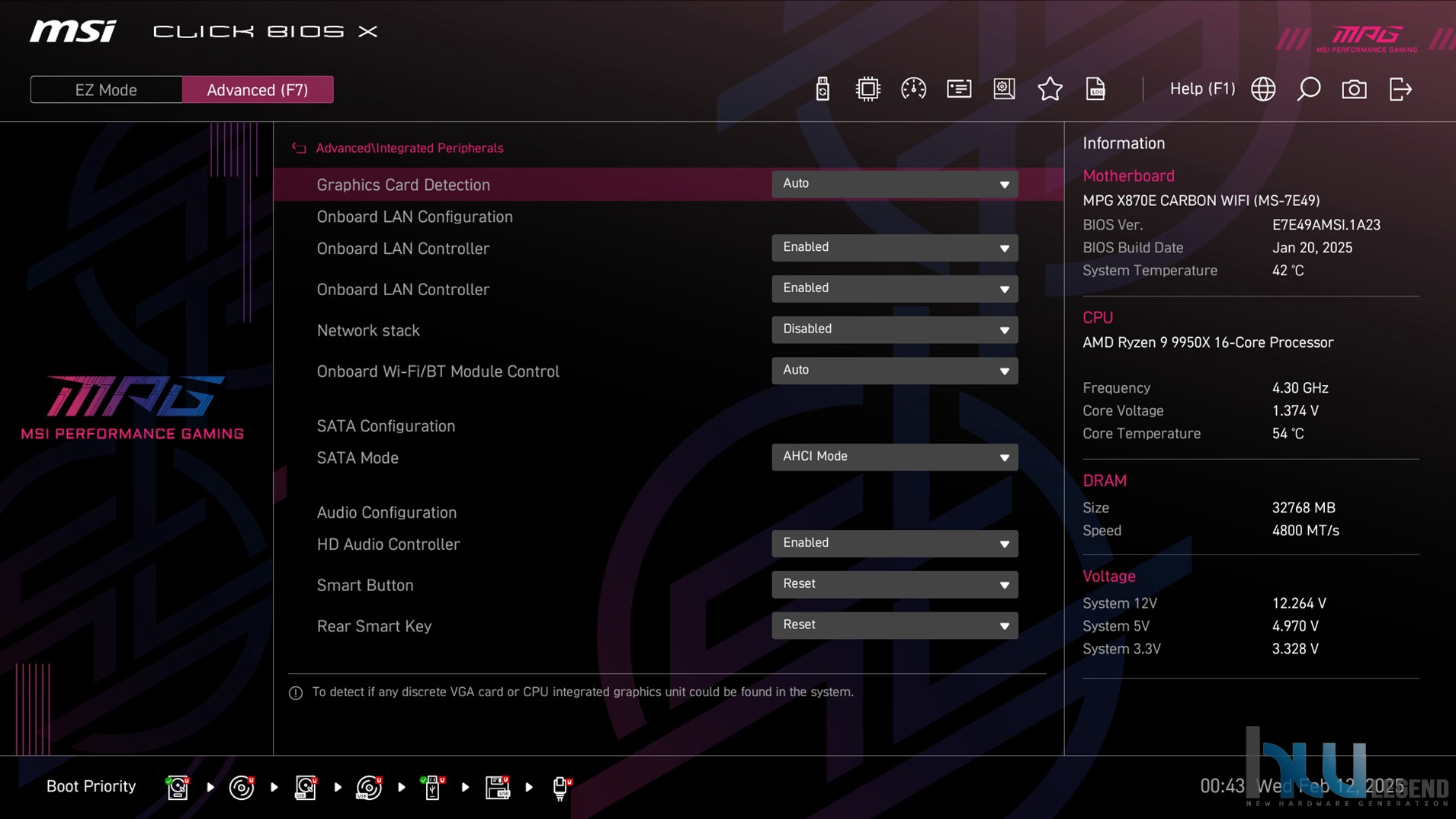
Task: Open Graphics Card Detection dropdown
Action: pos(894,184)
